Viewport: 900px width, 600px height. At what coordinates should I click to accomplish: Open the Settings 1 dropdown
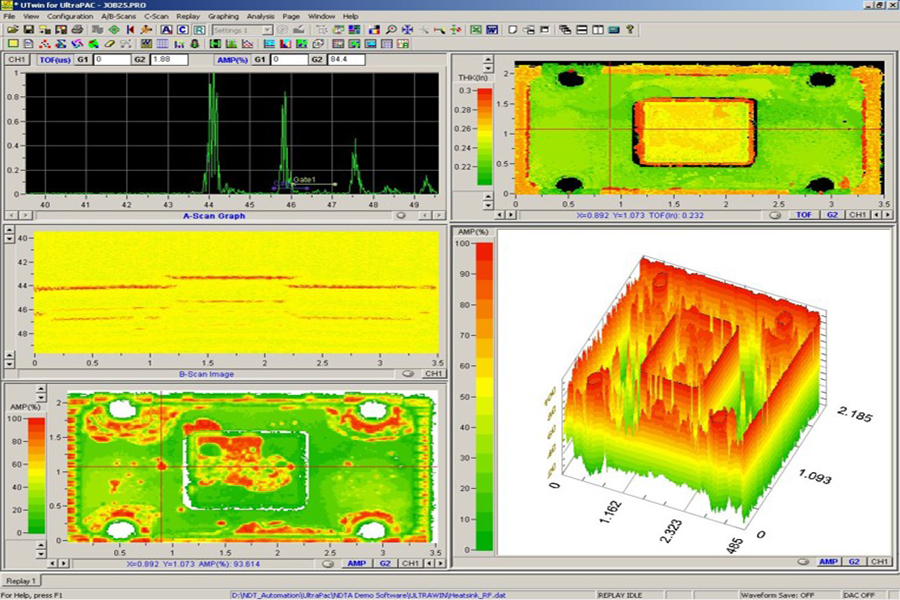[x=269, y=30]
